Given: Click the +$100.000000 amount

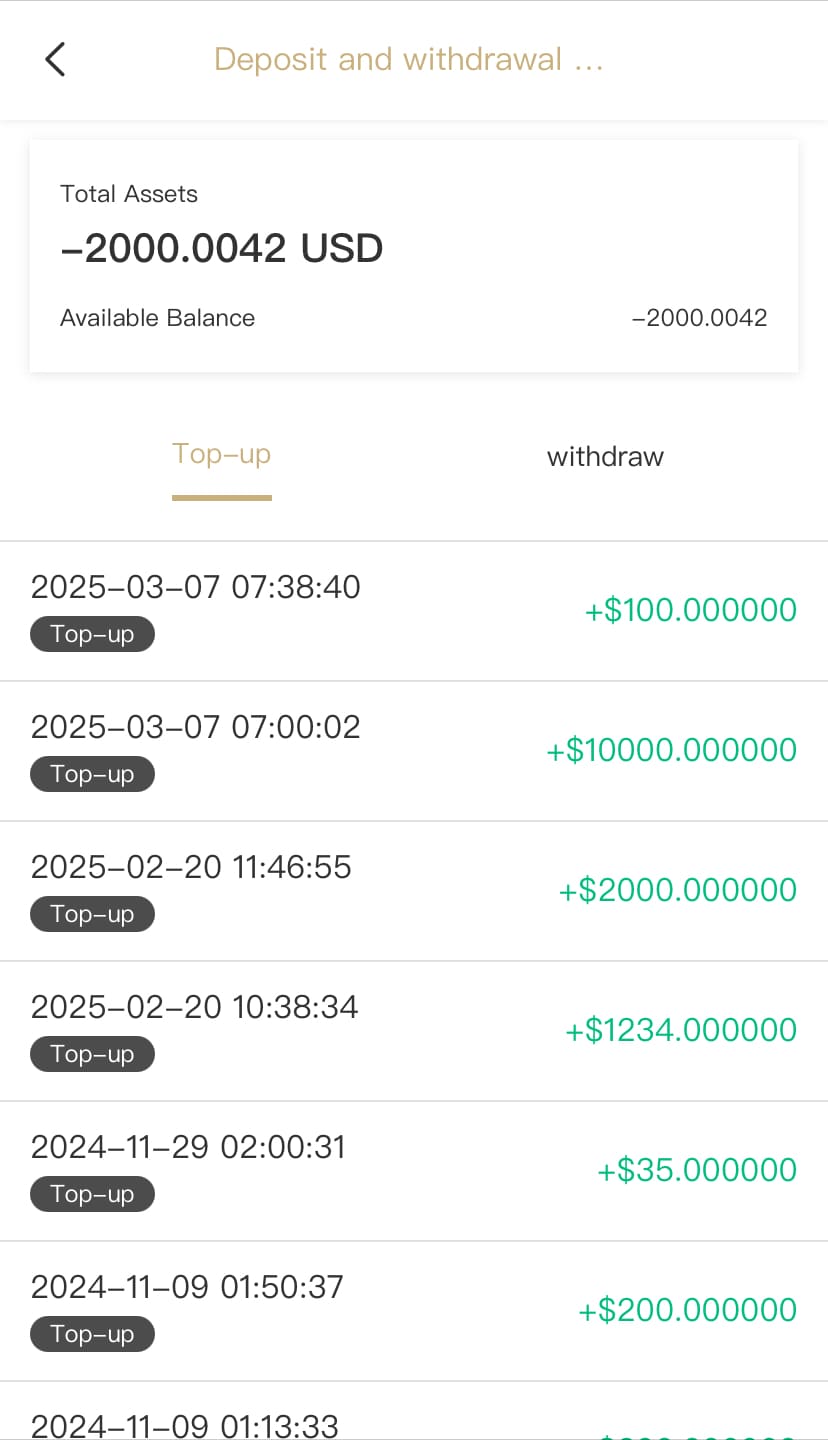Looking at the screenshot, I should (690, 610).
